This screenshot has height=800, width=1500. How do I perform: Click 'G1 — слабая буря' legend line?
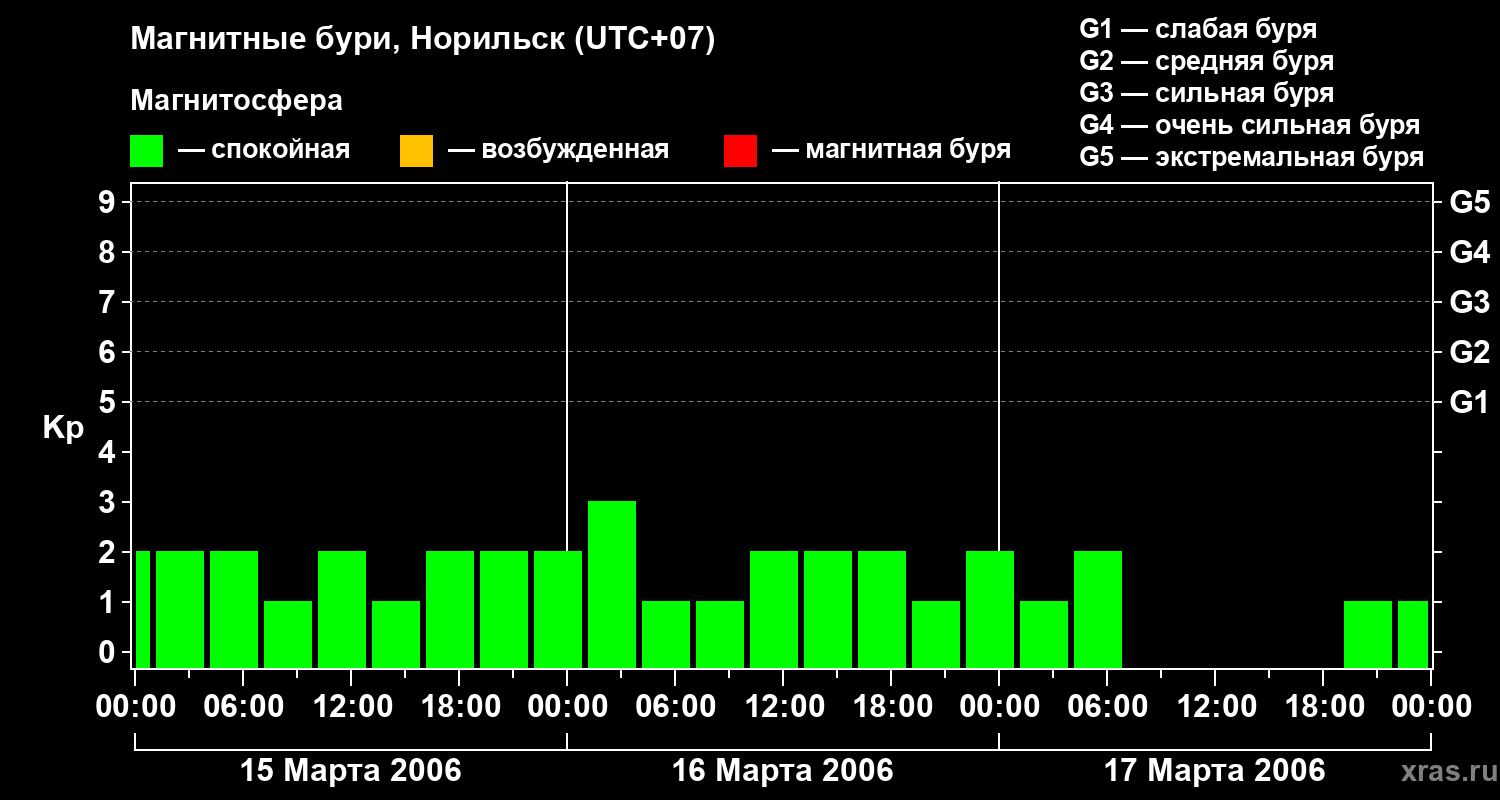(x=1198, y=29)
